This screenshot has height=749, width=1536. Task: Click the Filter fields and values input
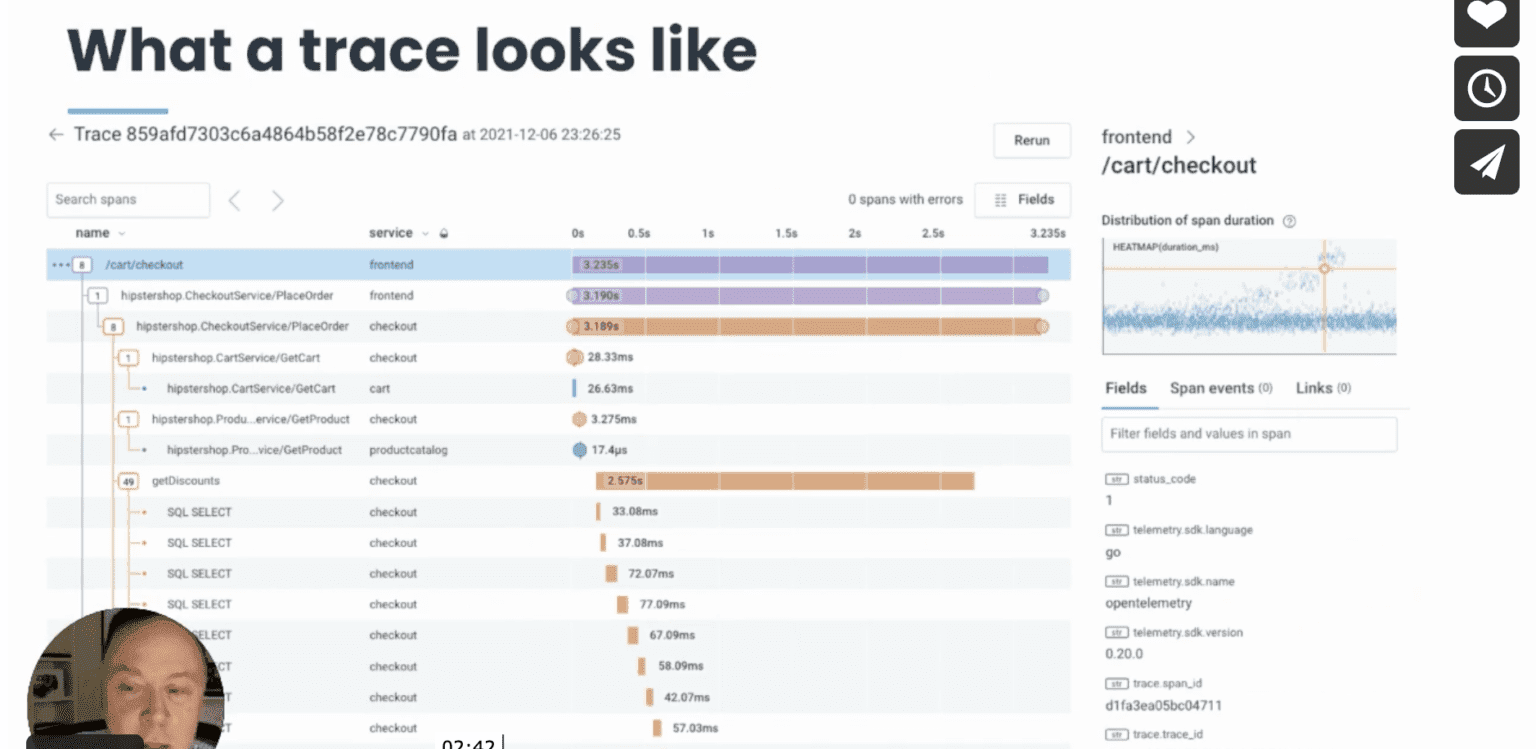[1249, 434]
